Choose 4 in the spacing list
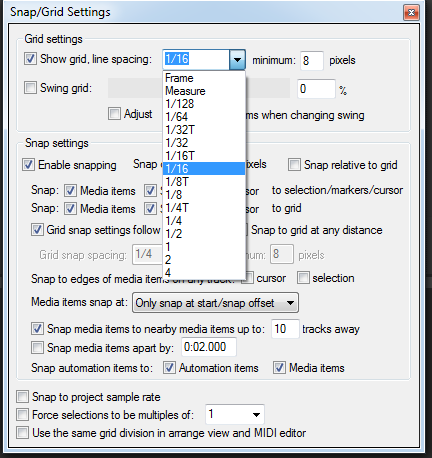This screenshot has height=458, width=432. click(x=204, y=272)
